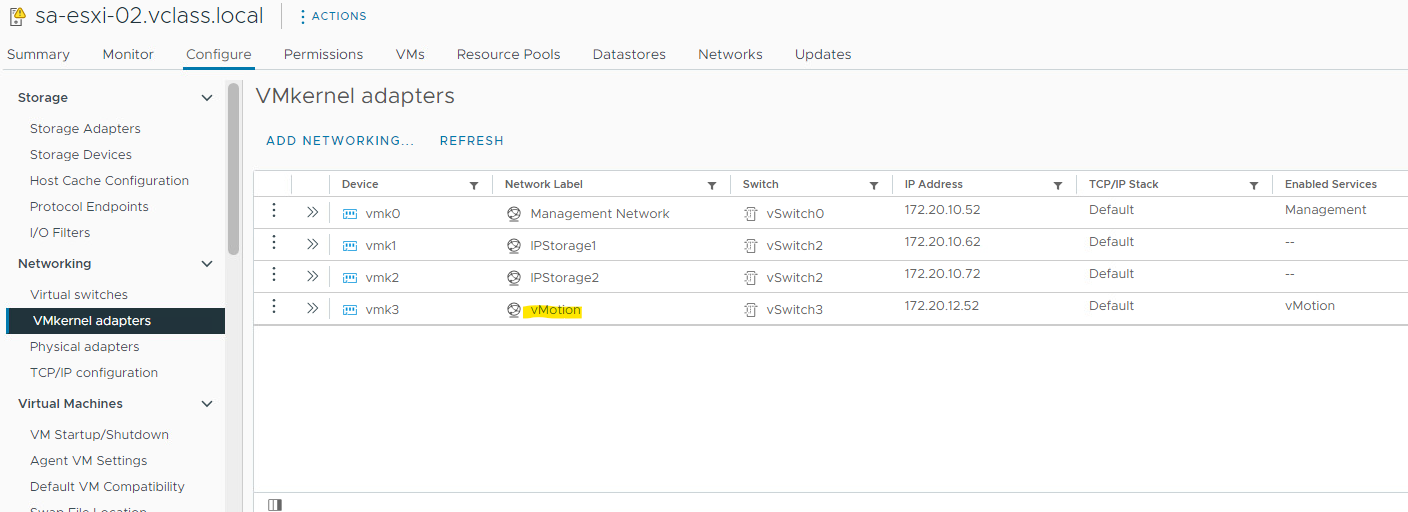
Task: Click the IPStorage1 port group icon
Action: click(x=514, y=246)
